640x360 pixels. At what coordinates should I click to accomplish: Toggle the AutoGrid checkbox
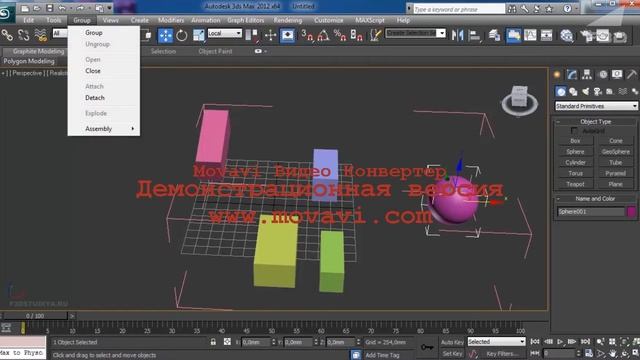pyautogui.click(x=574, y=131)
